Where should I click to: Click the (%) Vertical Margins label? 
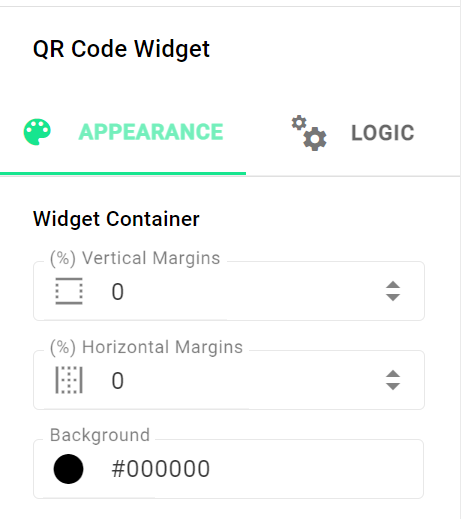tap(135, 258)
